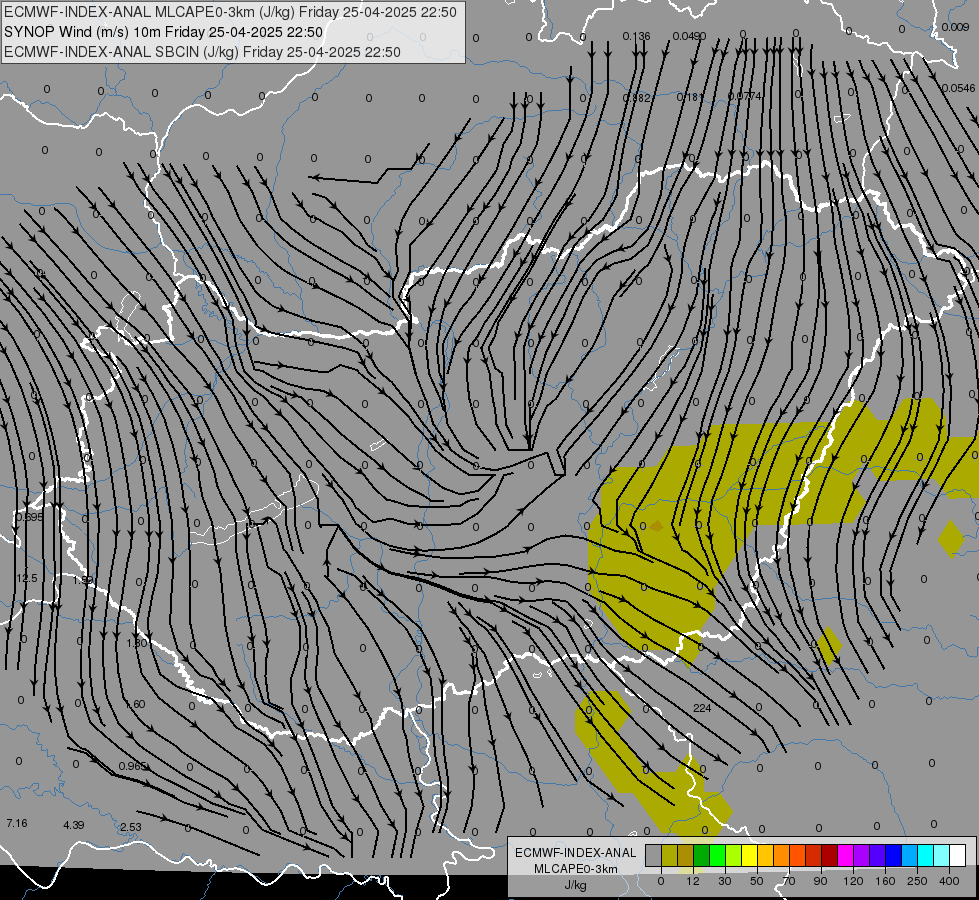Select the orange-red swatch right of tick 70

pyautogui.click(x=797, y=855)
